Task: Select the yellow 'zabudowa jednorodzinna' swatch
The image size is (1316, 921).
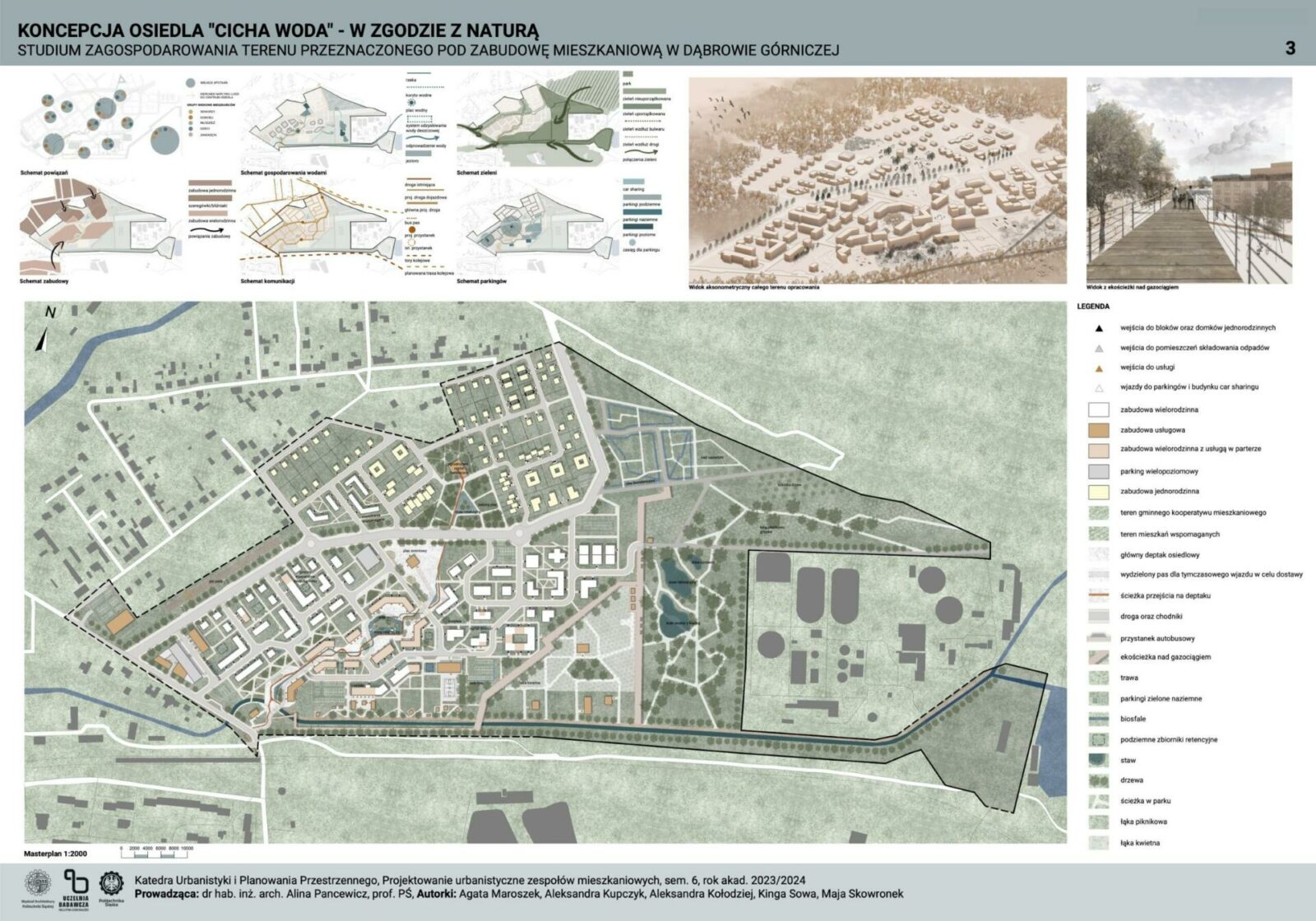Action: tap(1098, 492)
